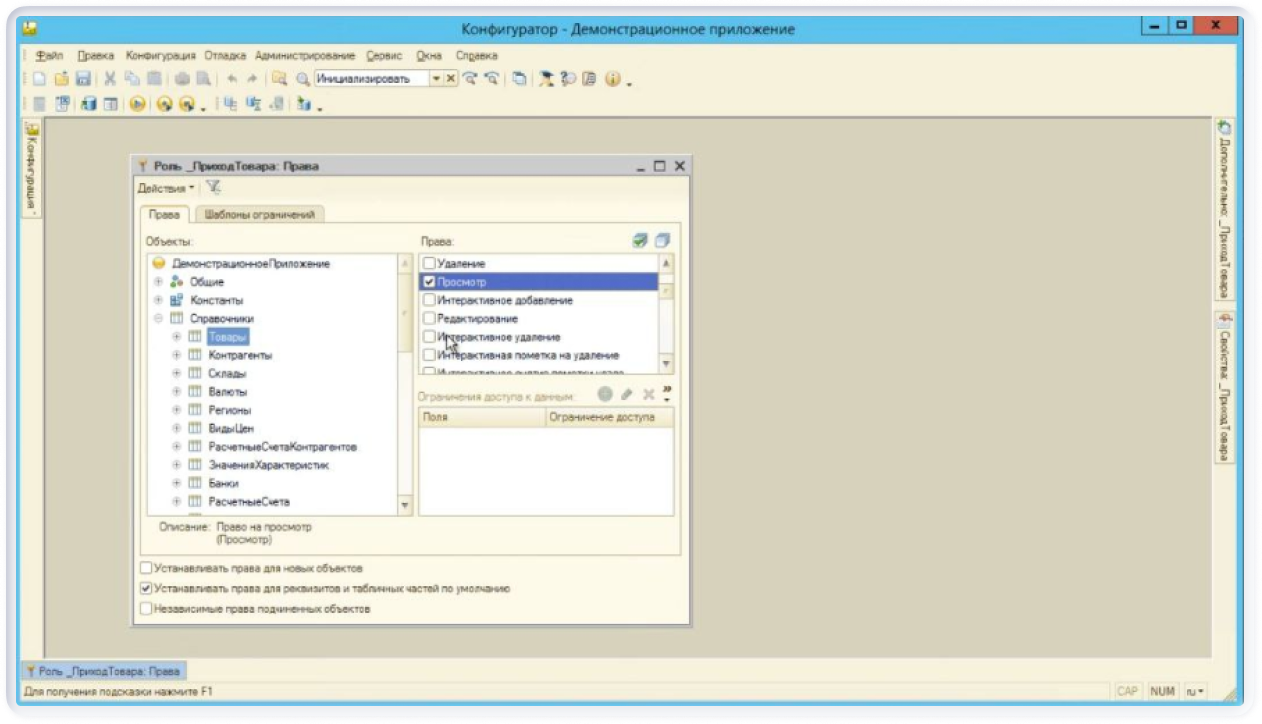Check the Редактирование right checkbox
1262x724 pixels.
point(429,319)
